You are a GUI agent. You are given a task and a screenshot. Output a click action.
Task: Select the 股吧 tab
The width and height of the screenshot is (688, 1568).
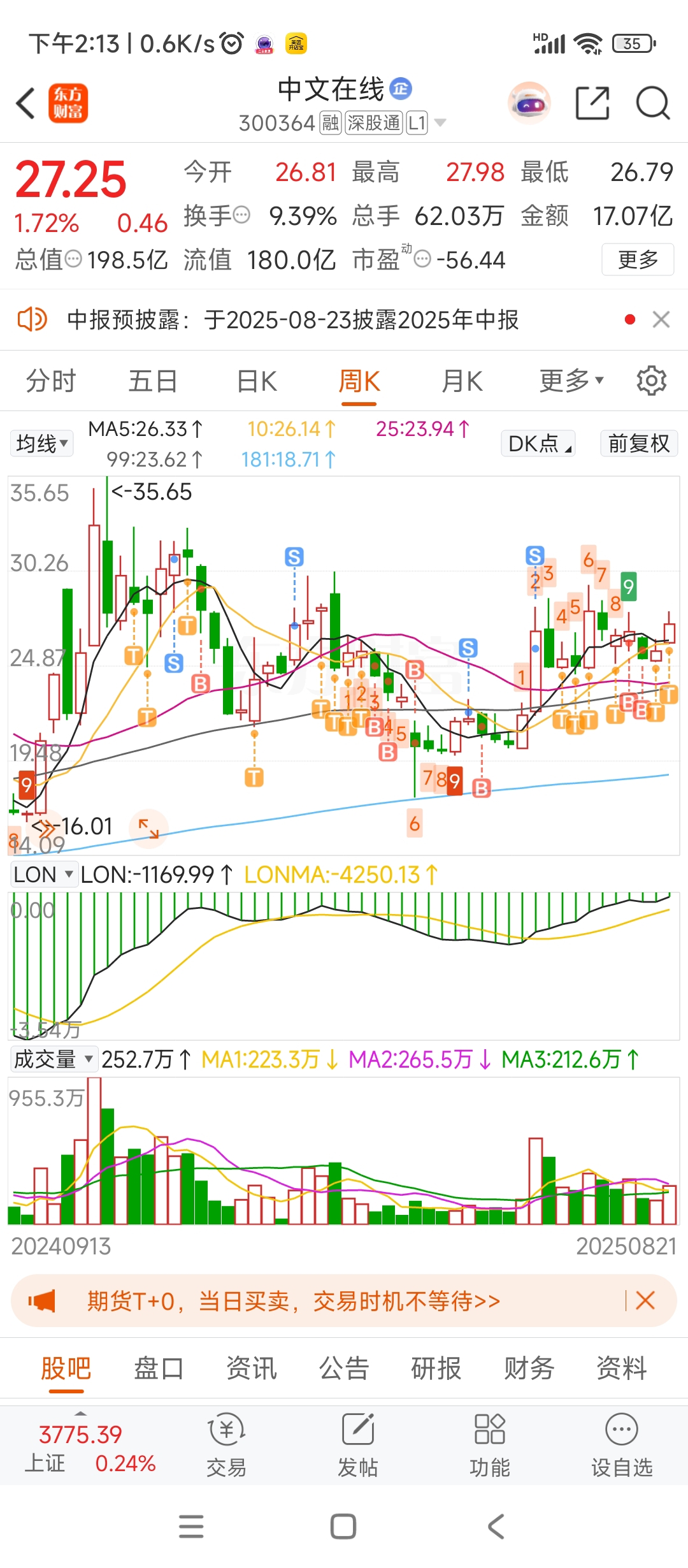pos(66,1368)
